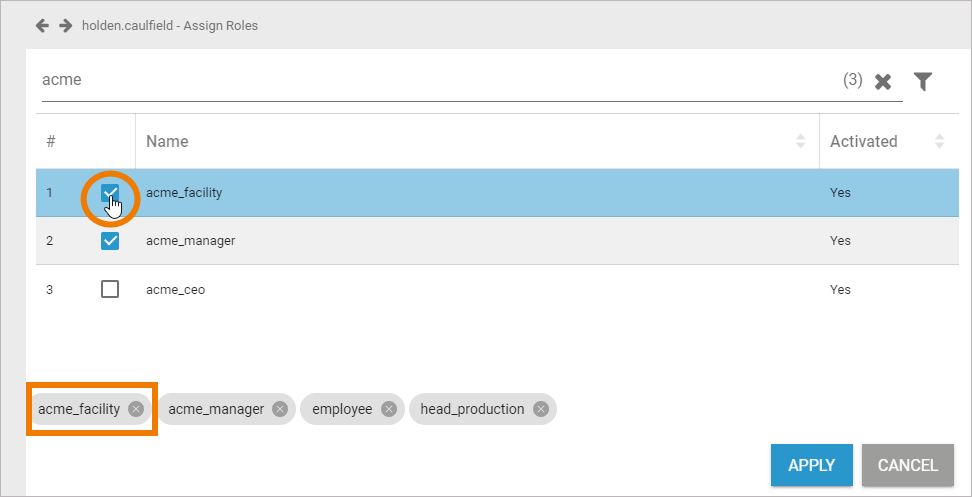The image size is (972, 497).
Task: Uncheck the acme_manager role checkbox
Action: point(110,241)
